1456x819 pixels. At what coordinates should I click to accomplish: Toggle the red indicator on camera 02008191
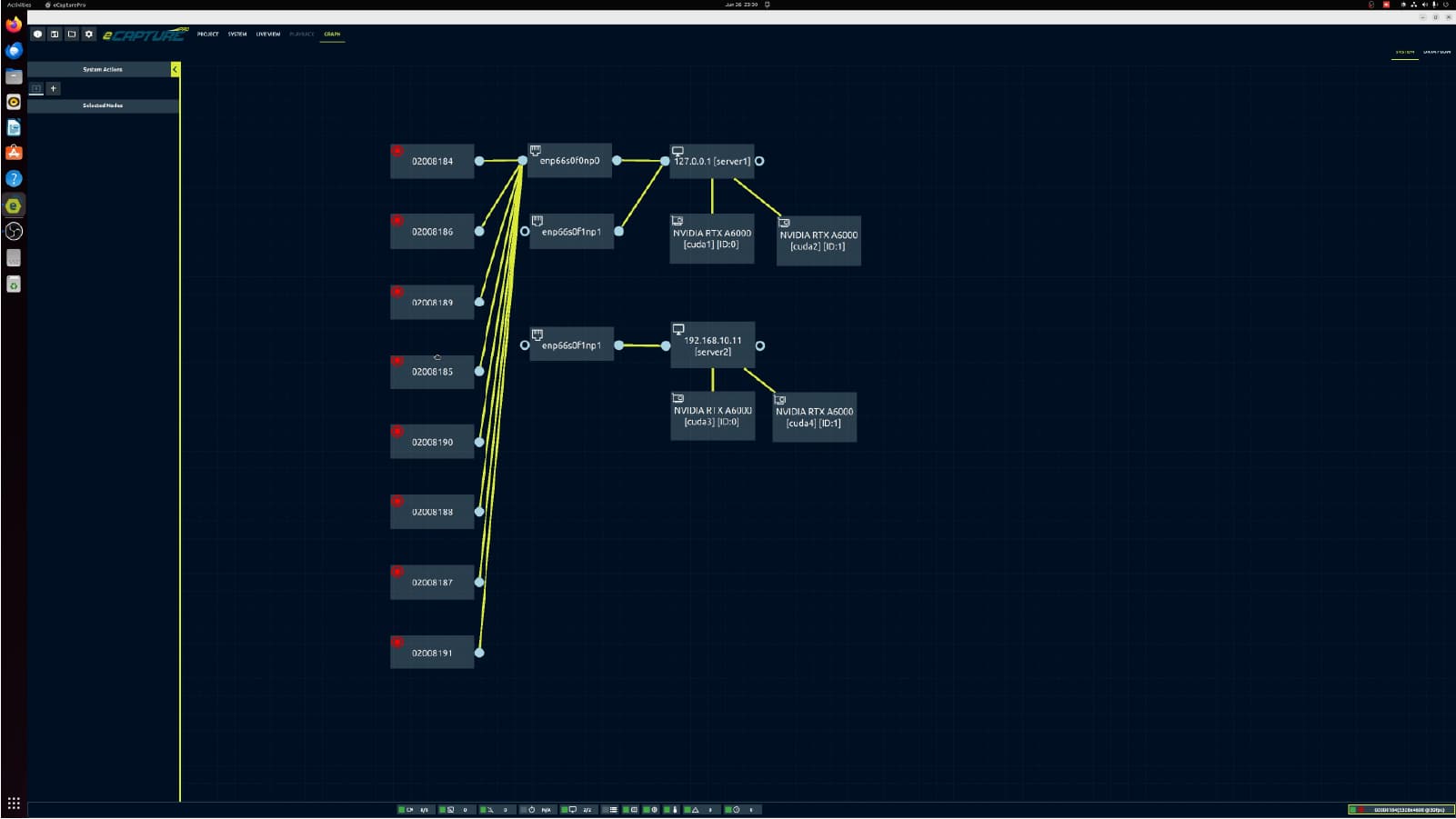tap(397, 642)
